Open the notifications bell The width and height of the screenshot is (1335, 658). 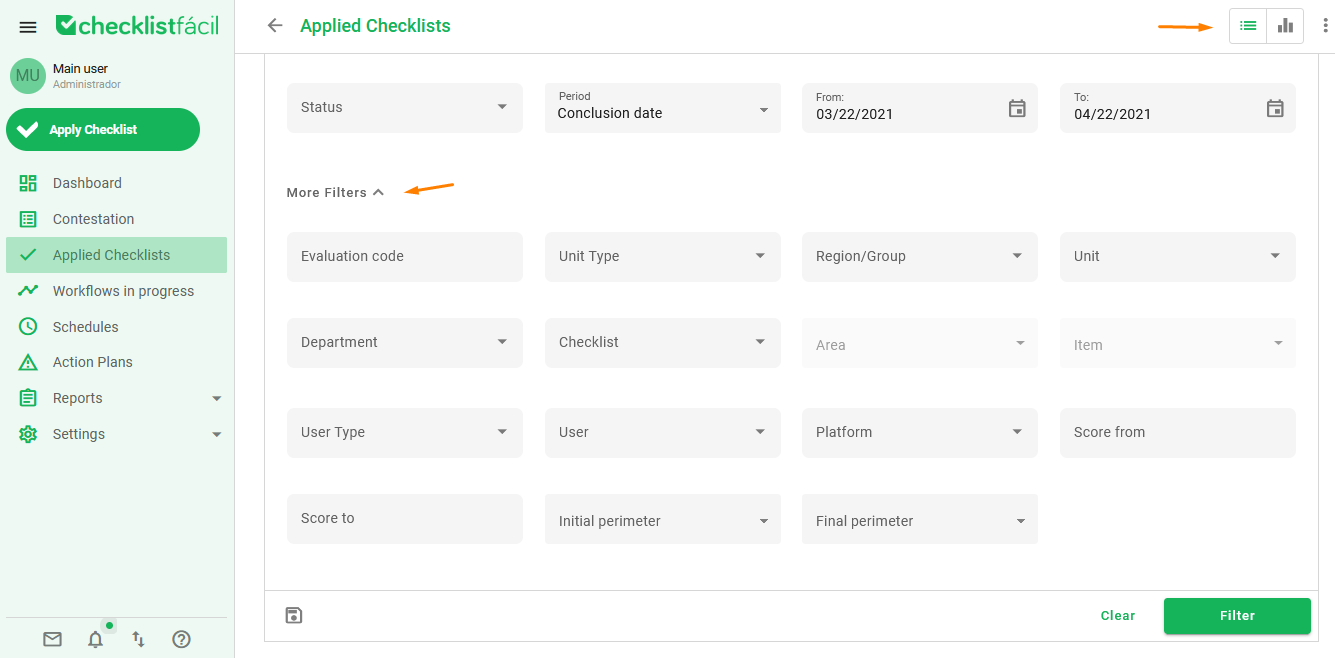pos(95,639)
